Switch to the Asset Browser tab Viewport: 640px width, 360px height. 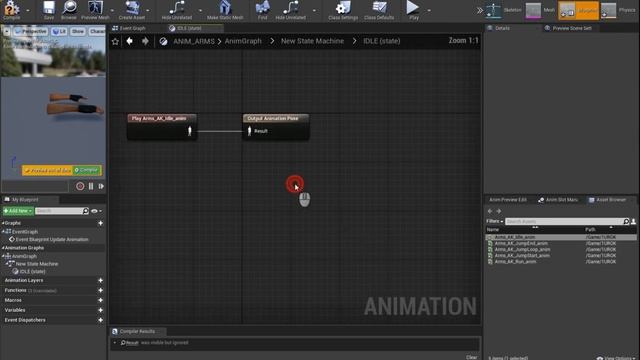click(x=611, y=200)
